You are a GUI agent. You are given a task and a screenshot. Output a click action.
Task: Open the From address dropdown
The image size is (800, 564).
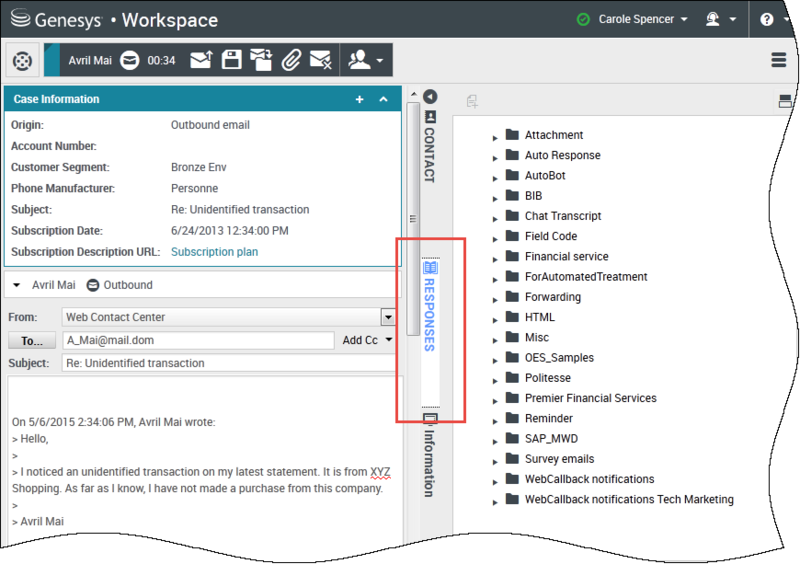click(x=388, y=317)
